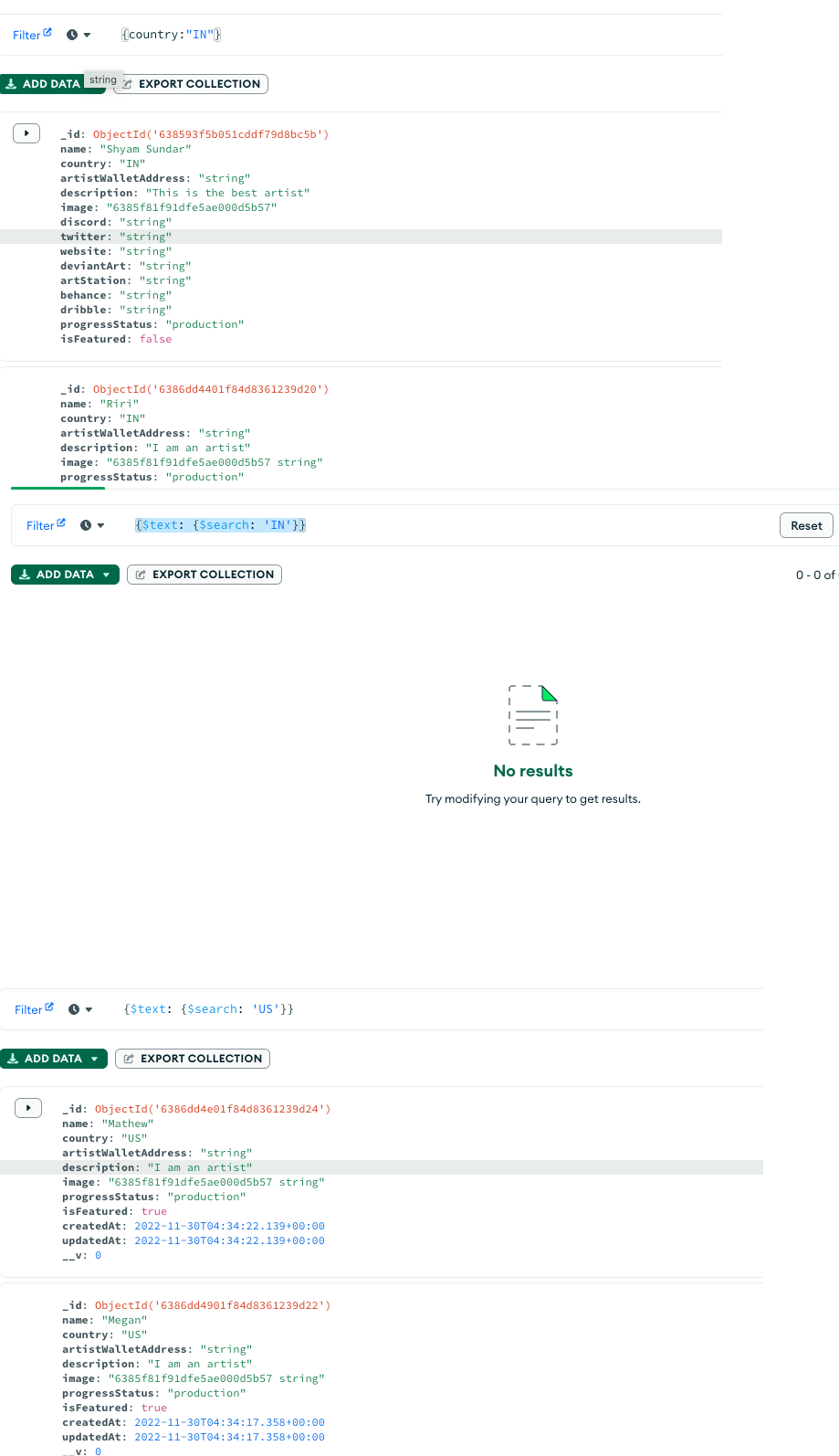Focus the $search 'US' query input
This screenshot has height=1456, width=839.
(x=208, y=1009)
